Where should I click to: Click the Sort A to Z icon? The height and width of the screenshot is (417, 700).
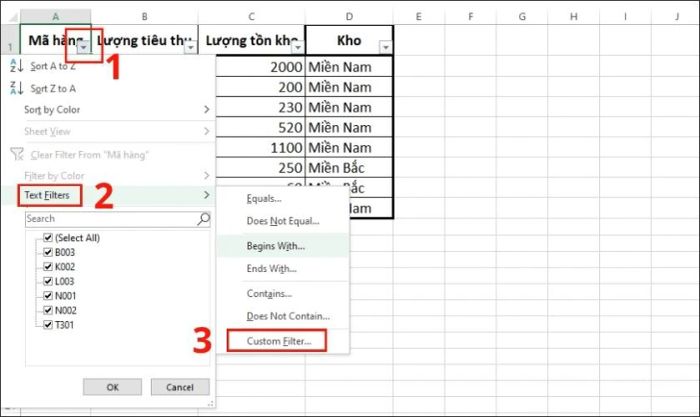click(17, 66)
